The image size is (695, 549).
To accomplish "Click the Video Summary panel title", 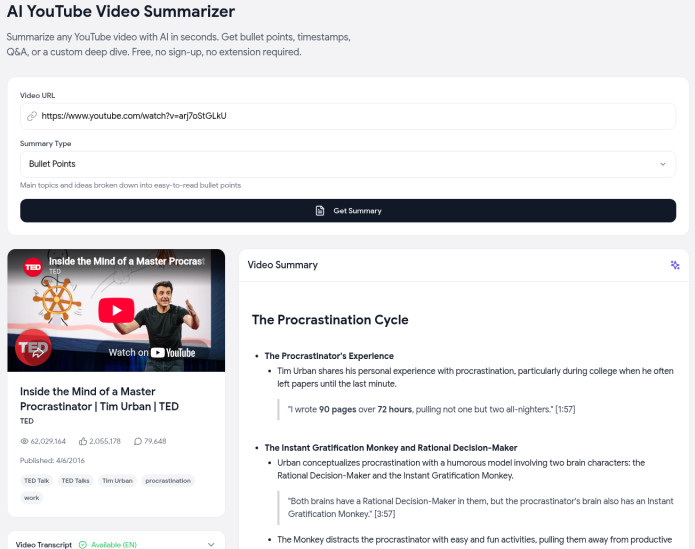I will click(x=282, y=265).
